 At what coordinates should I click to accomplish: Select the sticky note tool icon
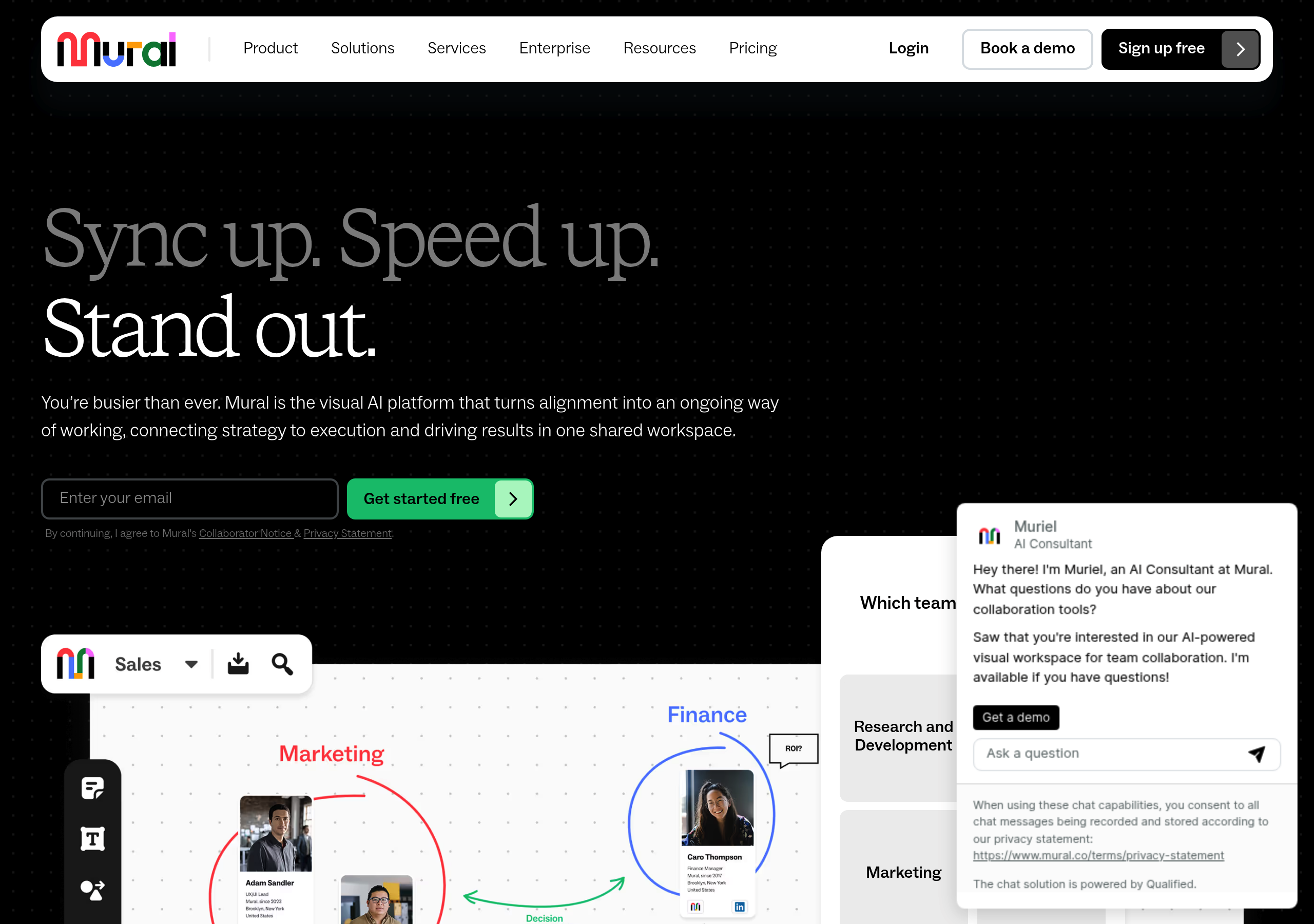pyautogui.click(x=93, y=788)
